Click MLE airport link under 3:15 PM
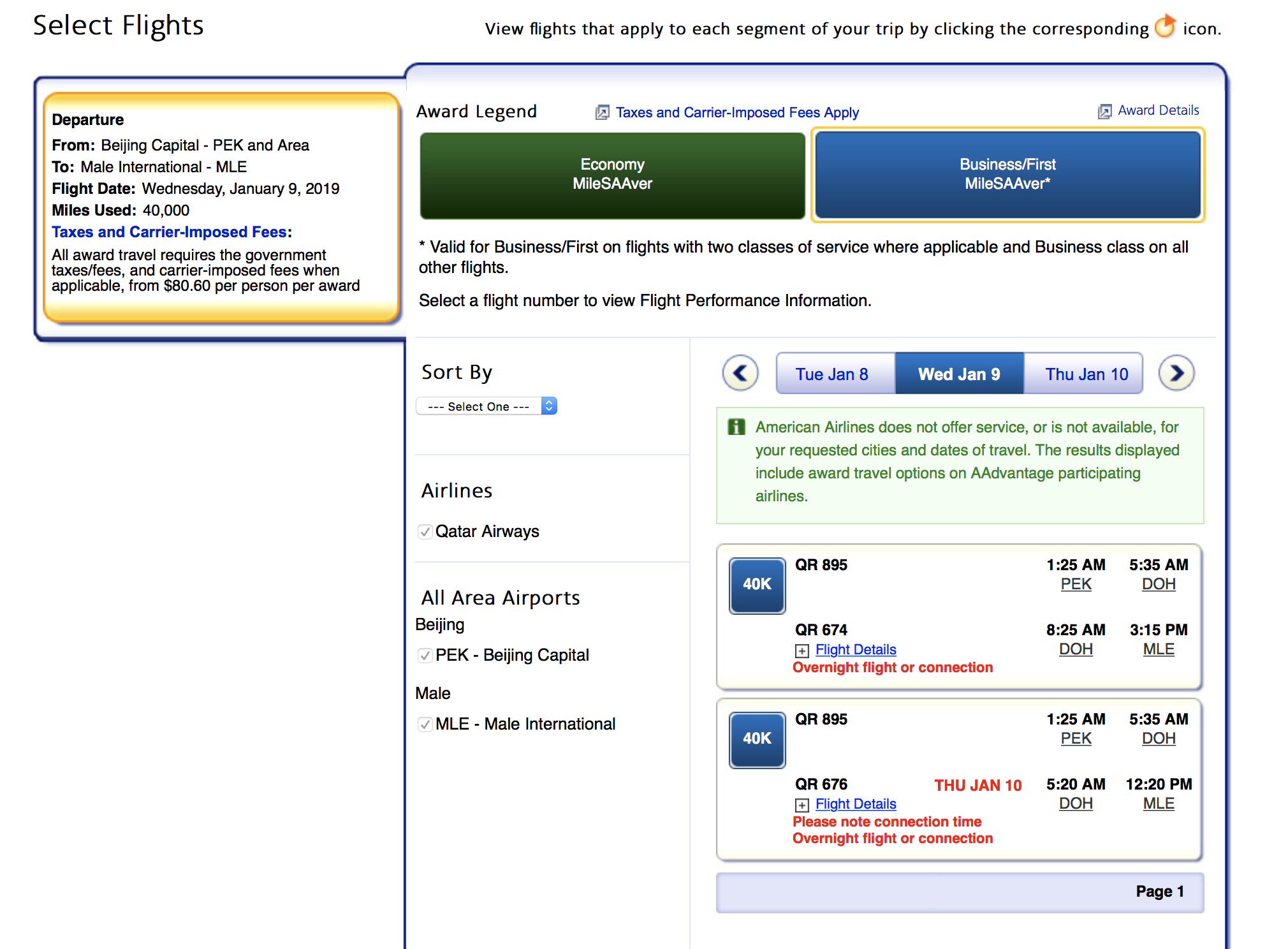The width and height of the screenshot is (1288, 949). [x=1159, y=649]
